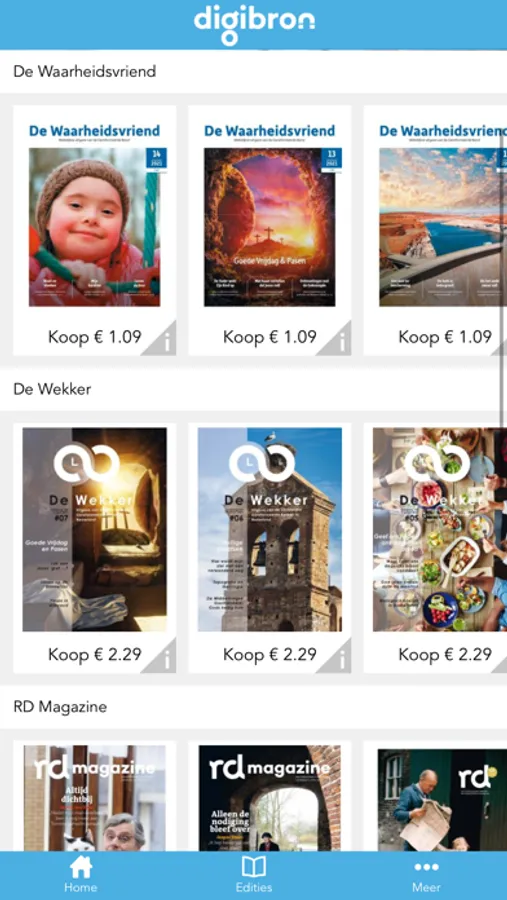Show info for Waarheidsvriend issue 14
The width and height of the screenshot is (507, 900).
161,340
